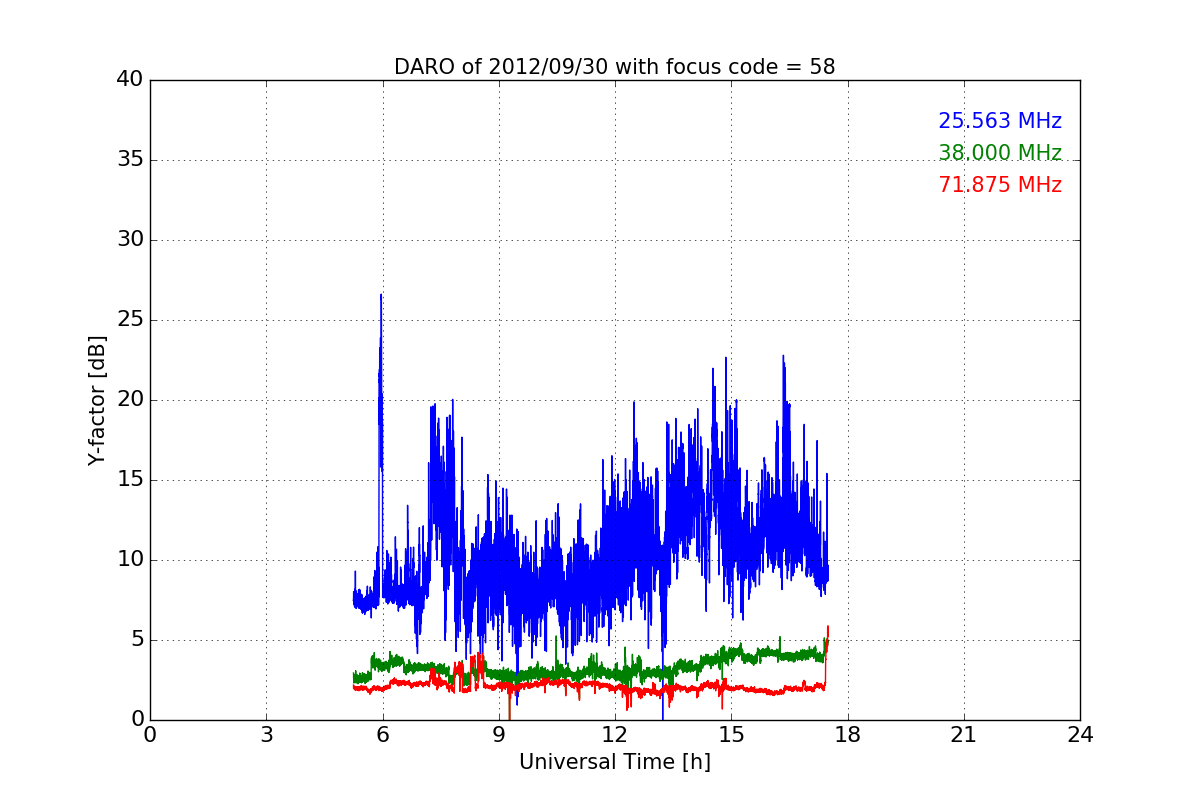Select the red 71.875 MHz legend label
Image resolution: width=1200 pixels, height=800 pixels.
pyautogui.click(x=1000, y=185)
